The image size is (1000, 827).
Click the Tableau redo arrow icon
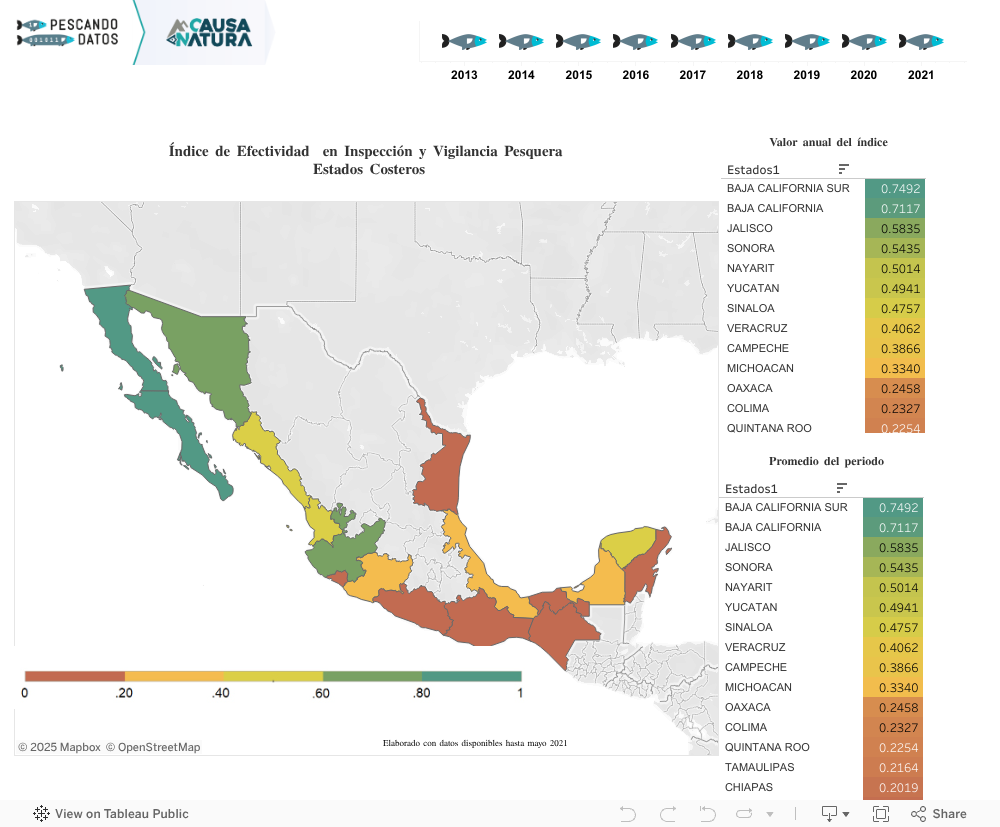pos(668,814)
